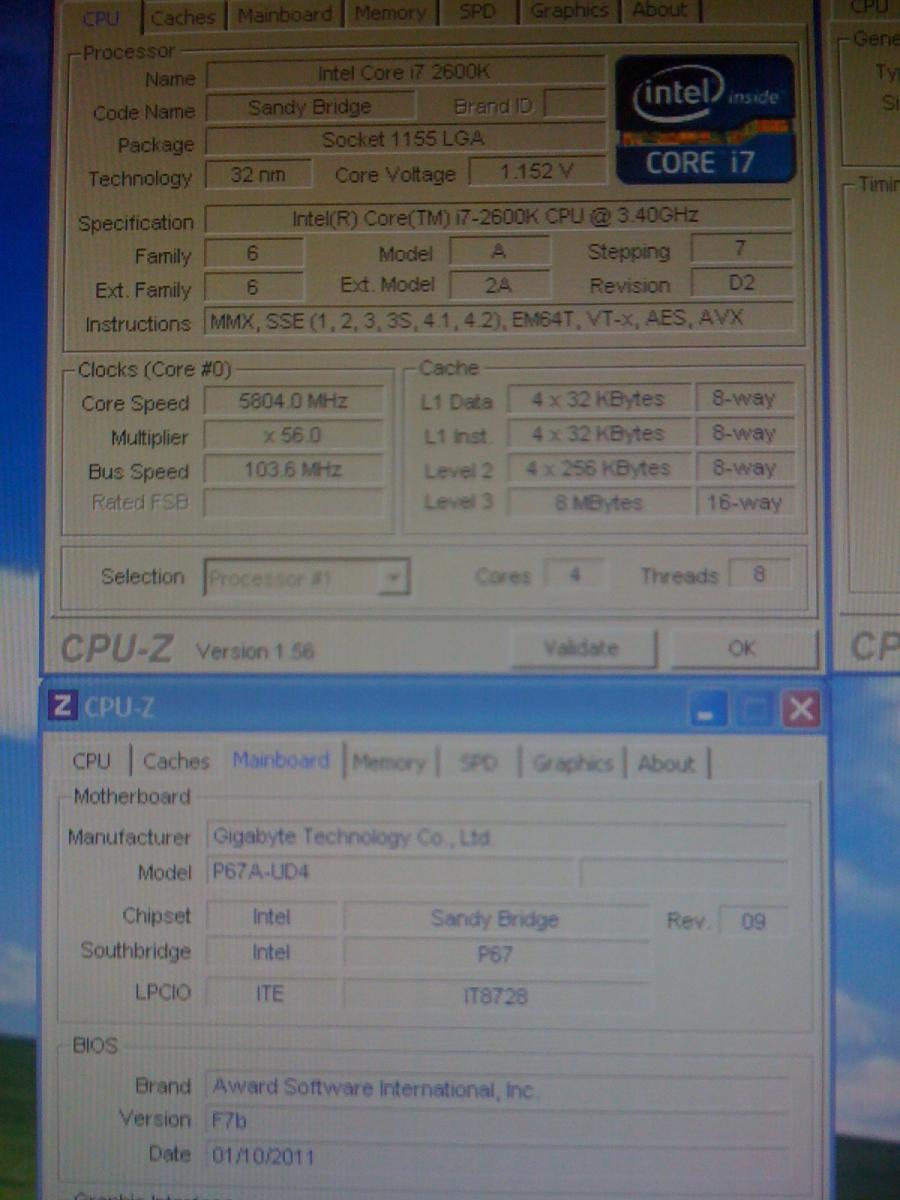Open Memory tab in the Processor window

click(x=390, y=14)
